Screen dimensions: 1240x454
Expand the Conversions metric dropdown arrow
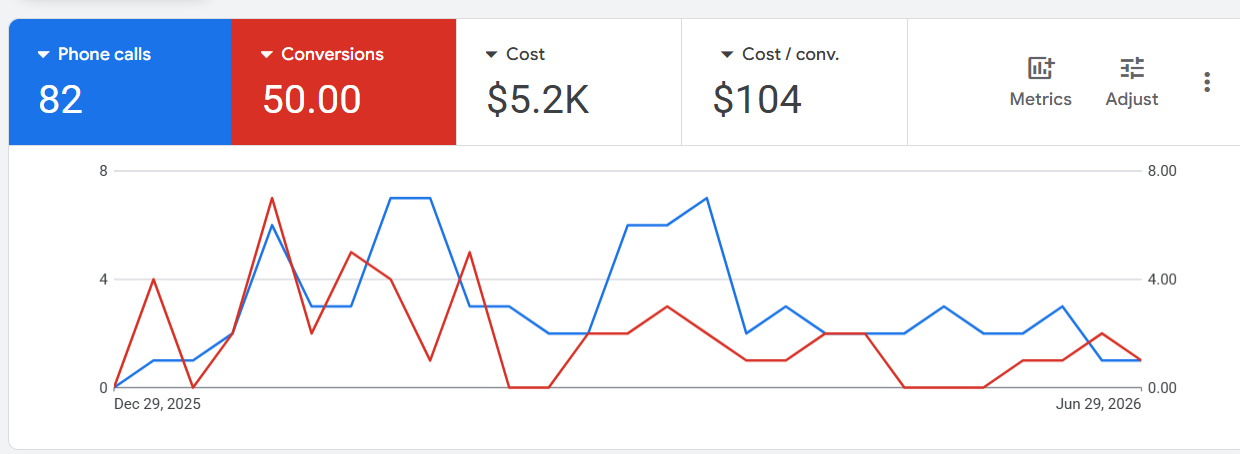tap(267, 54)
